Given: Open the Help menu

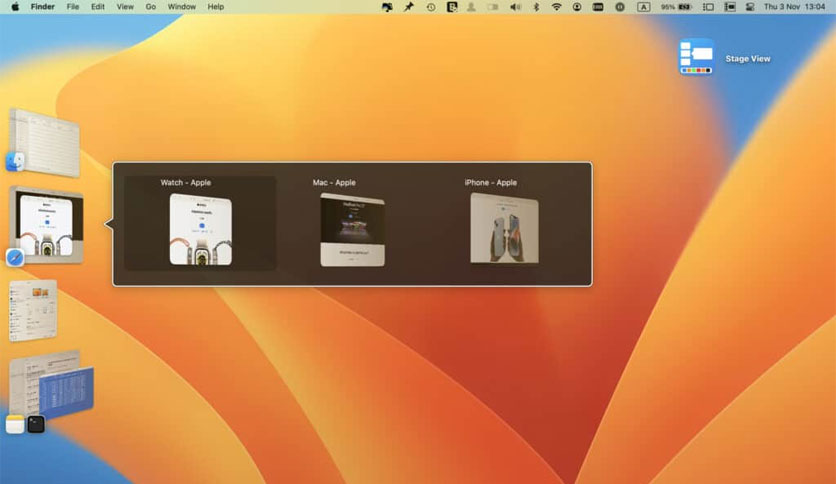Looking at the screenshot, I should [x=215, y=6].
